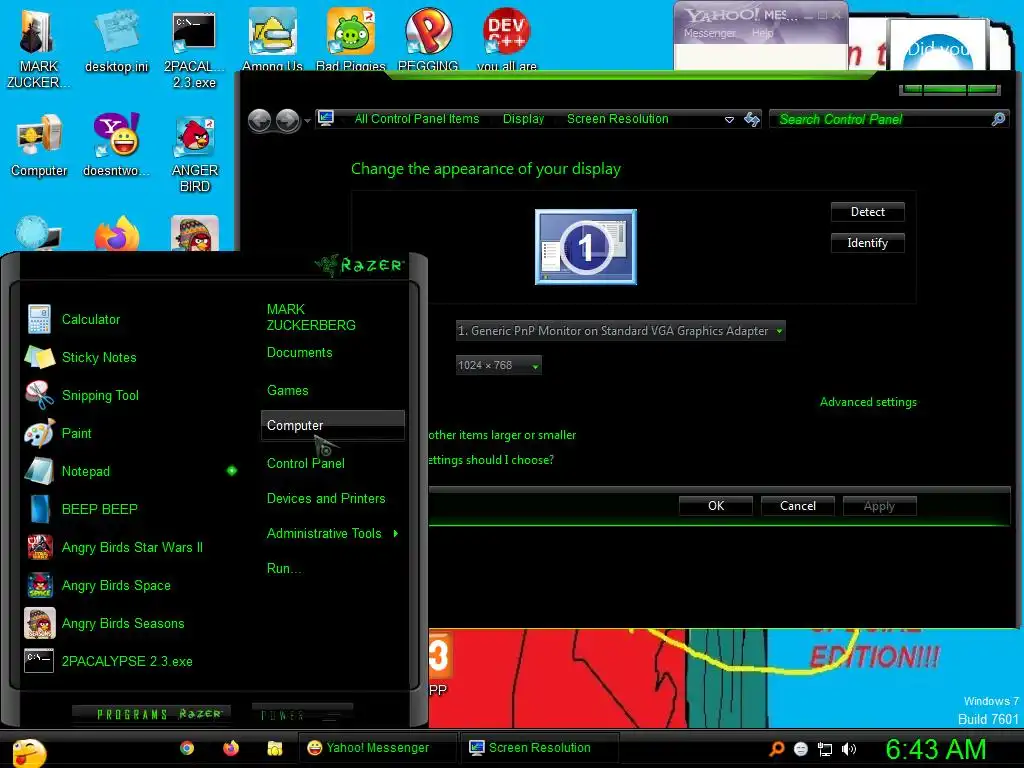Select 2PACAL 2.3.exe desktop shortcut
The image size is (1024, 768).
pyautogui.click(x=194, y=49)
